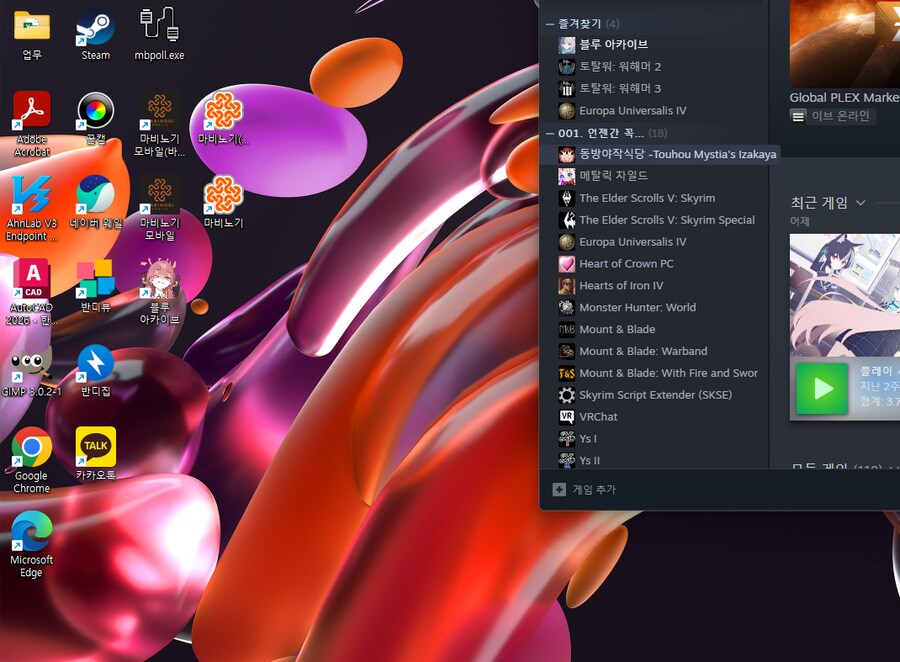This screenshot has width=900, height=662.
Task: Open the 최근 게임 dropdown chevron
Action: point(860,203)
